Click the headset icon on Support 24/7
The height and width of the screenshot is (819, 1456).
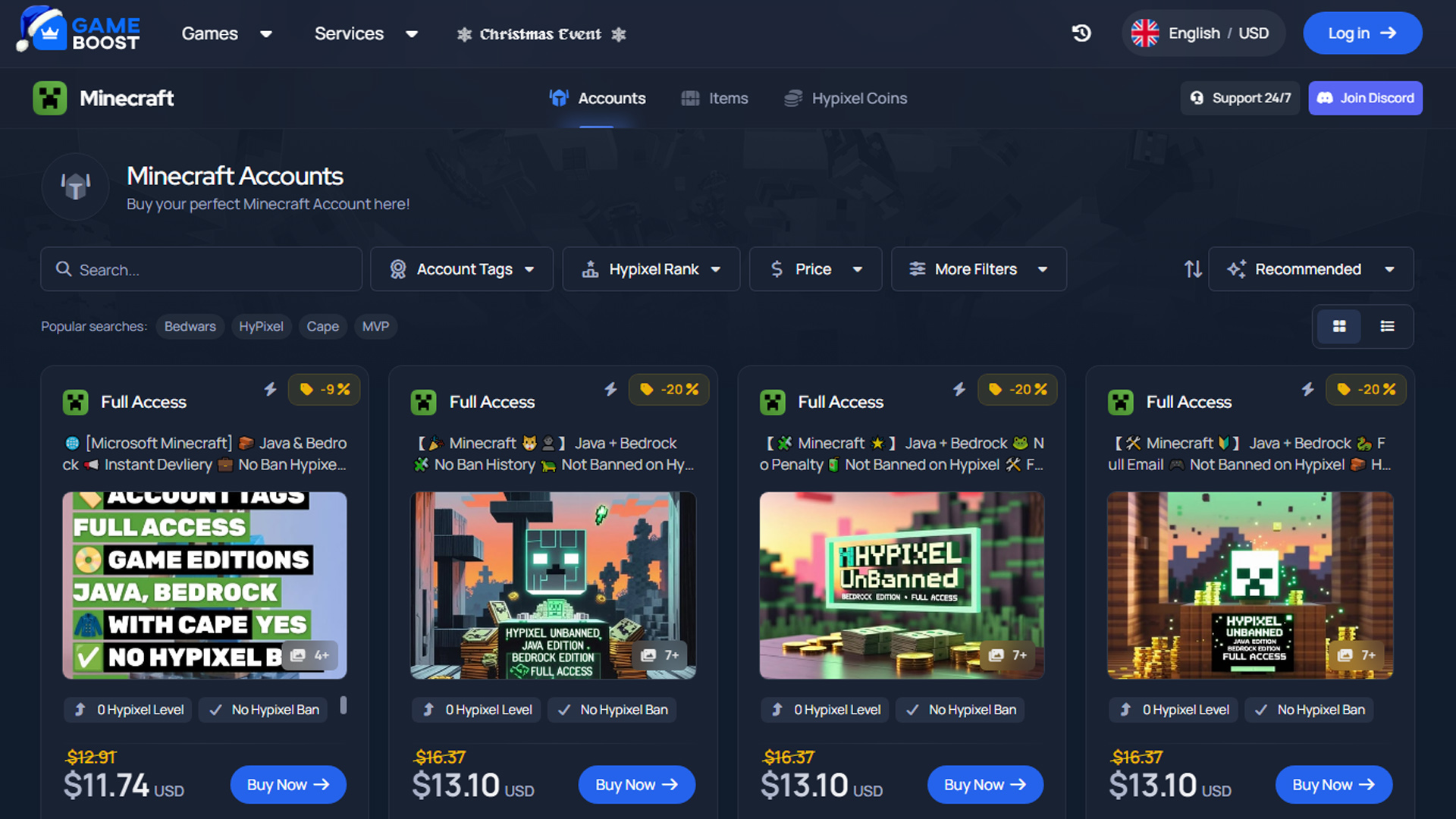[1197, 98]
